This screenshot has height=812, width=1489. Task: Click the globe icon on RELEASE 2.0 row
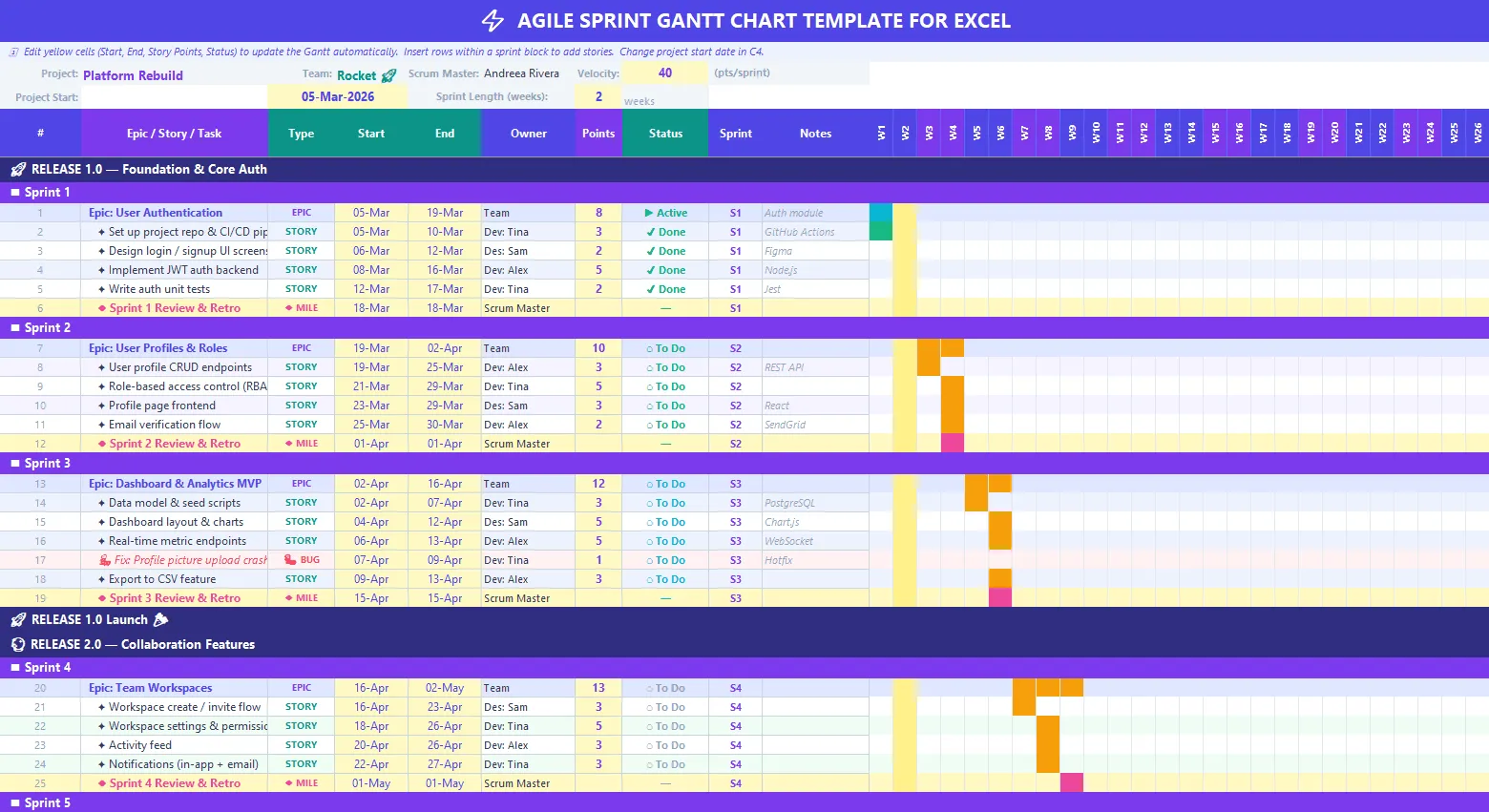pyautogui.click(x=17, y=644)
